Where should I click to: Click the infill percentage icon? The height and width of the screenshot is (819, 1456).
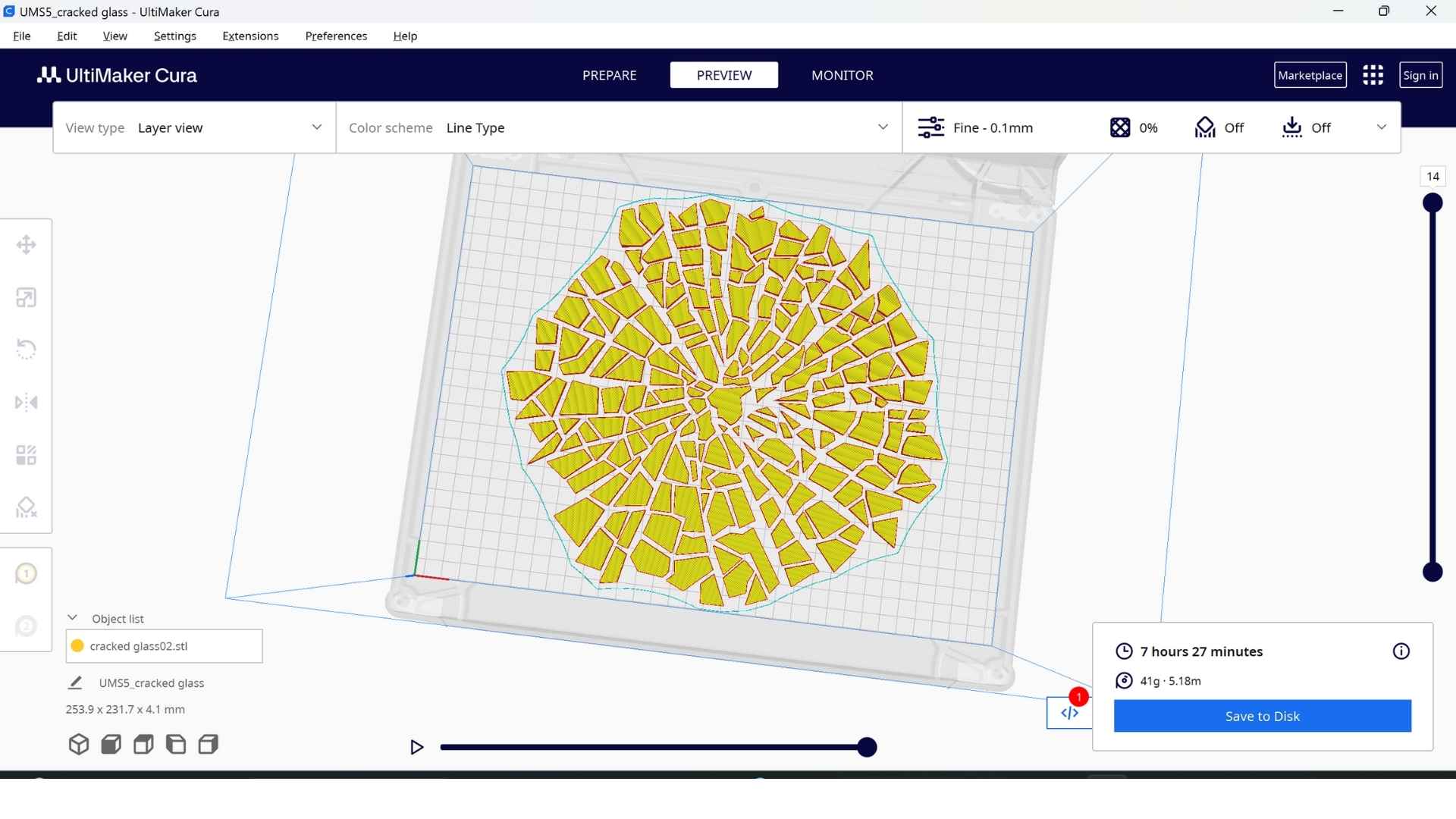1120,127
